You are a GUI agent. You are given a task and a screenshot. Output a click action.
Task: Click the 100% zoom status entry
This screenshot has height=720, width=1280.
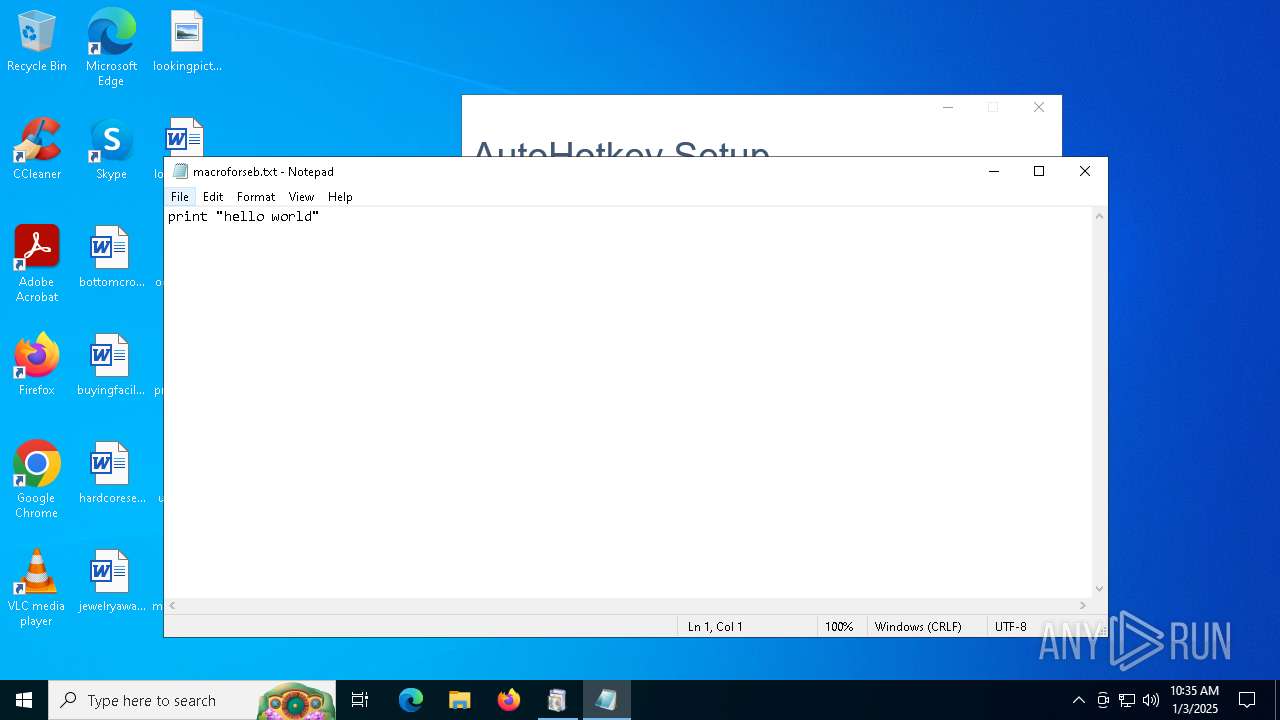[x=839, y=627]
